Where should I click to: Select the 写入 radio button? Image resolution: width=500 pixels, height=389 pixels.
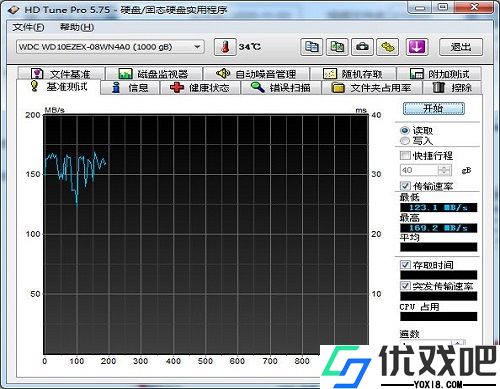click(404, 141)
